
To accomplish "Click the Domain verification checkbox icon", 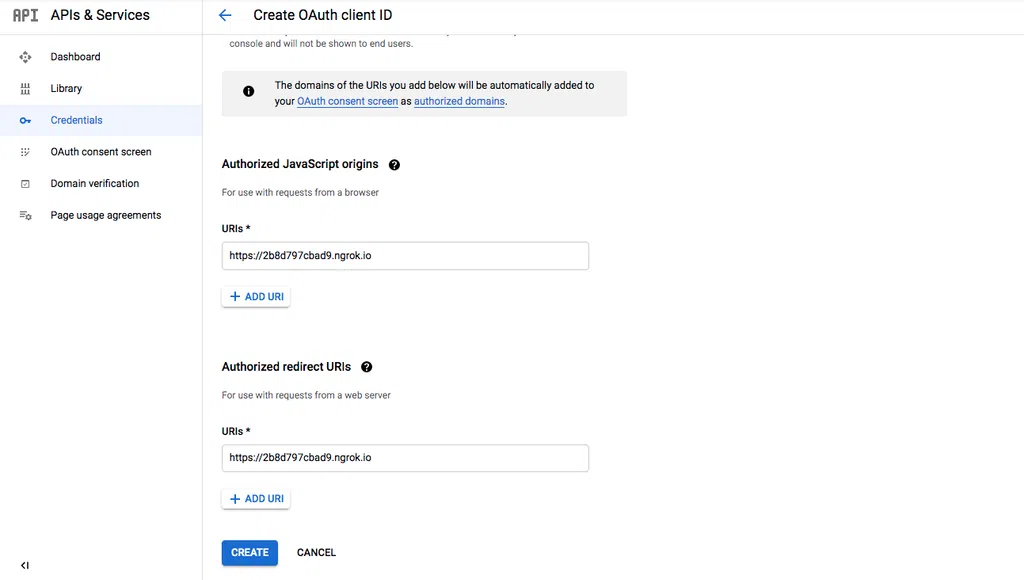I will click(x=25, y=184).
